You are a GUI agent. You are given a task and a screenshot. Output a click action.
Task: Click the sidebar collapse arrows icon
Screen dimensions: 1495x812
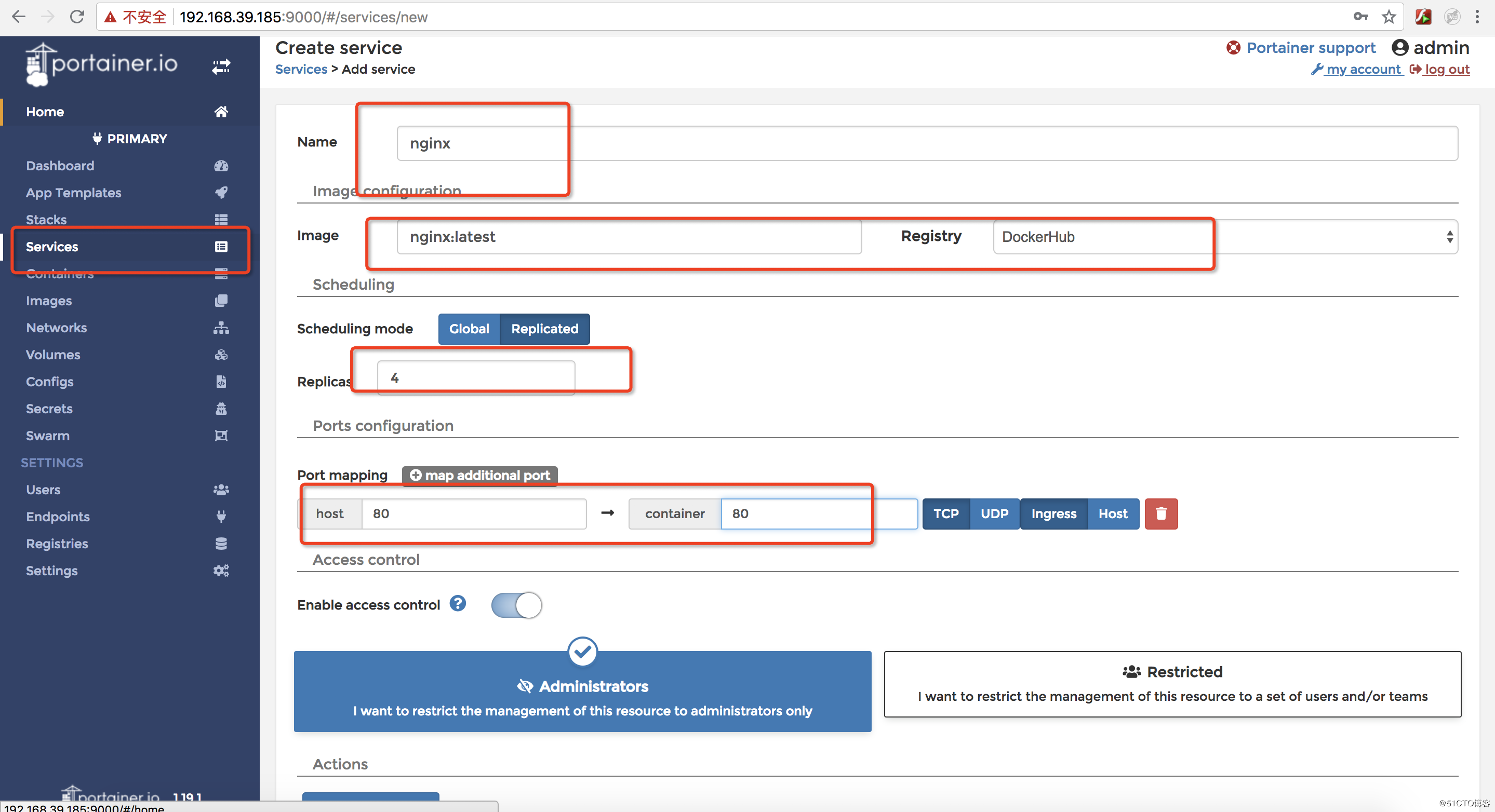[x=221, y=66]
